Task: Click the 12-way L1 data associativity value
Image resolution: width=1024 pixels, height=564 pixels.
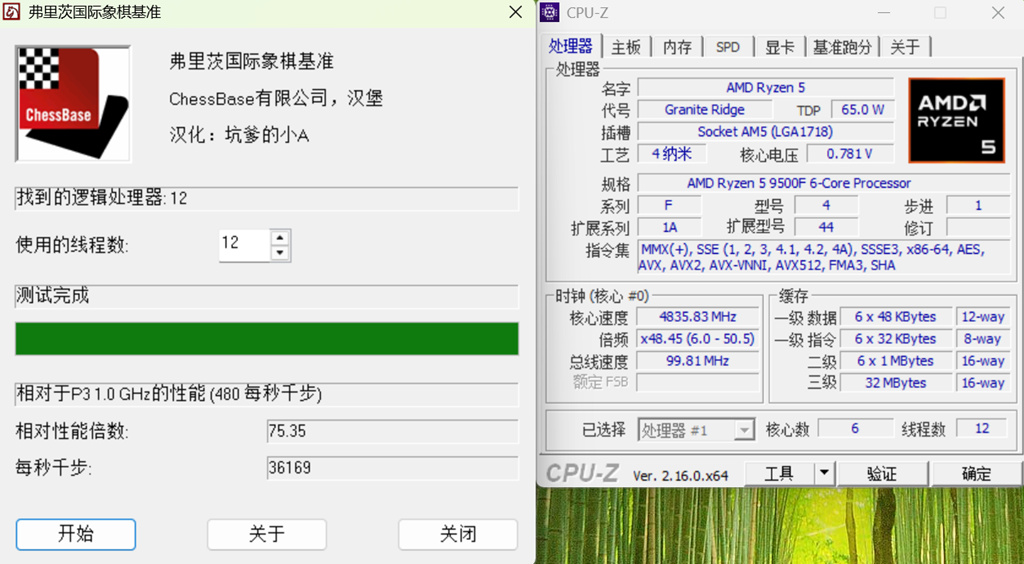Action: point(983,317)
